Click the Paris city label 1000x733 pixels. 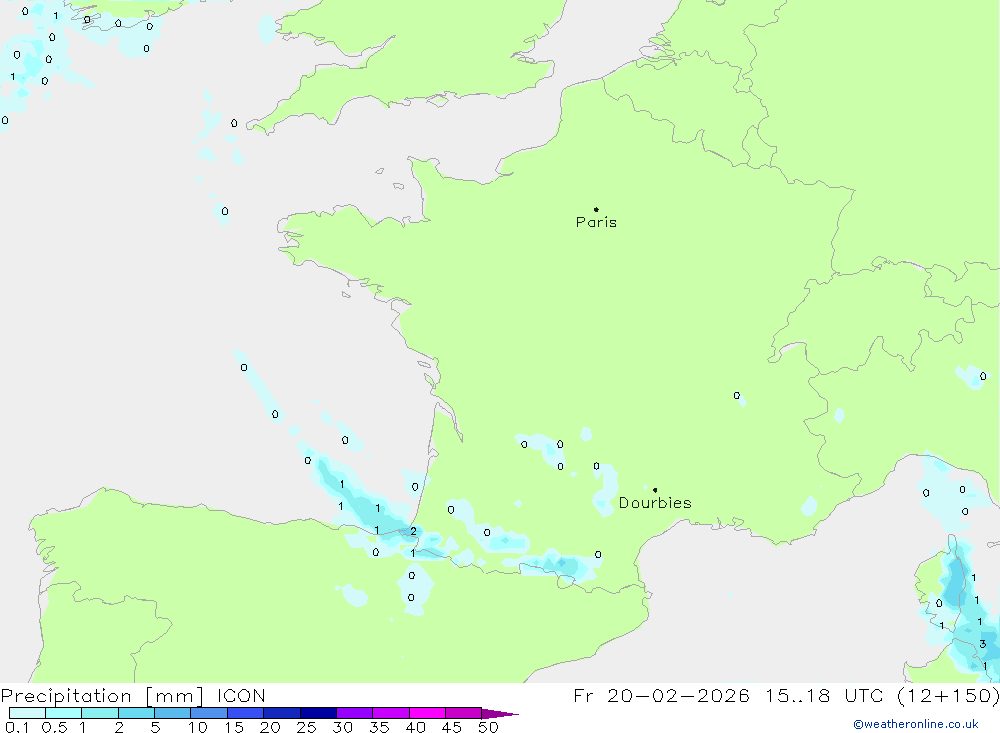point(596,223)
